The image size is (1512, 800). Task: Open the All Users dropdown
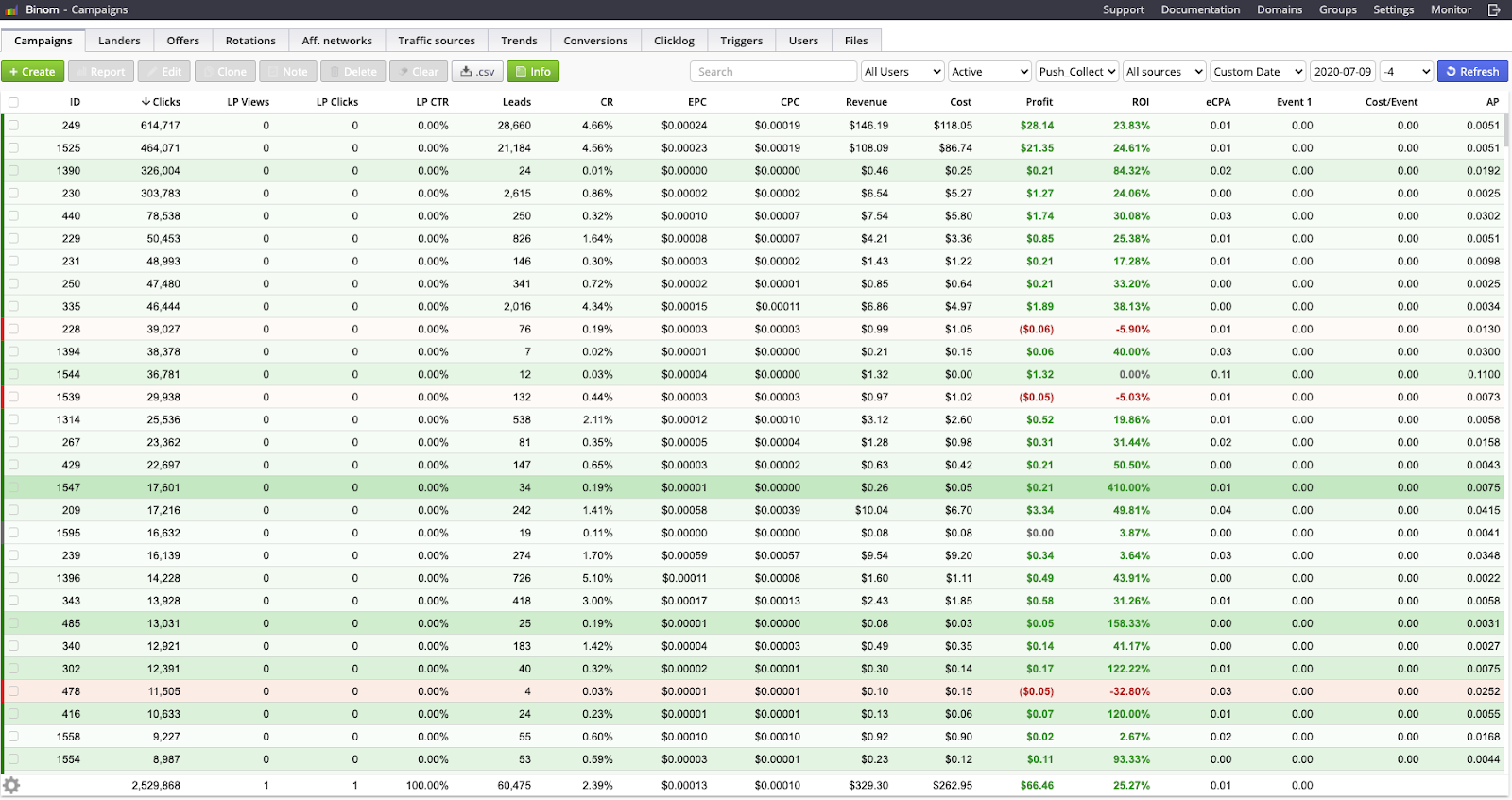[x=902, y=72]
